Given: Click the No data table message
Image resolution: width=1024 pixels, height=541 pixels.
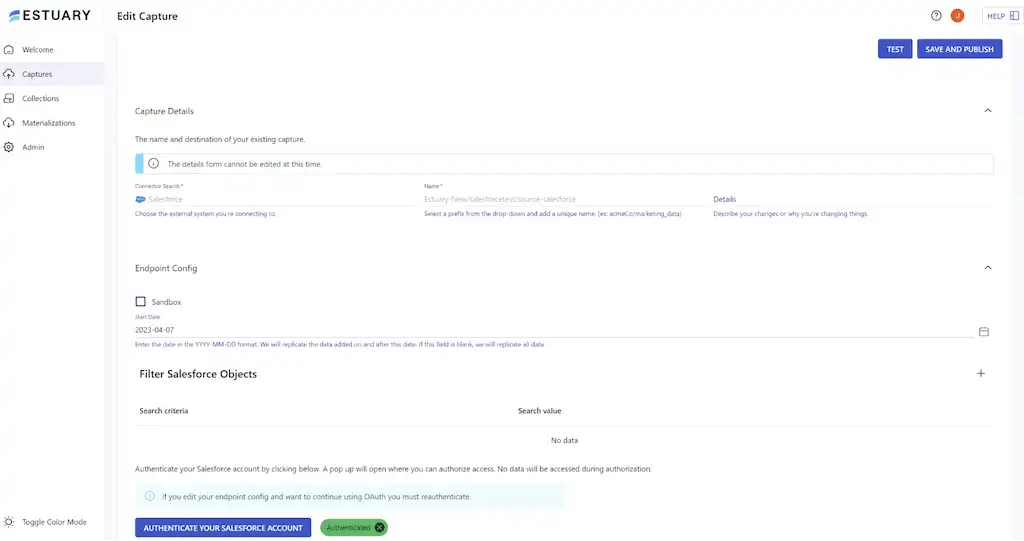Looking at the screenshot, I should tap(564, 440).
